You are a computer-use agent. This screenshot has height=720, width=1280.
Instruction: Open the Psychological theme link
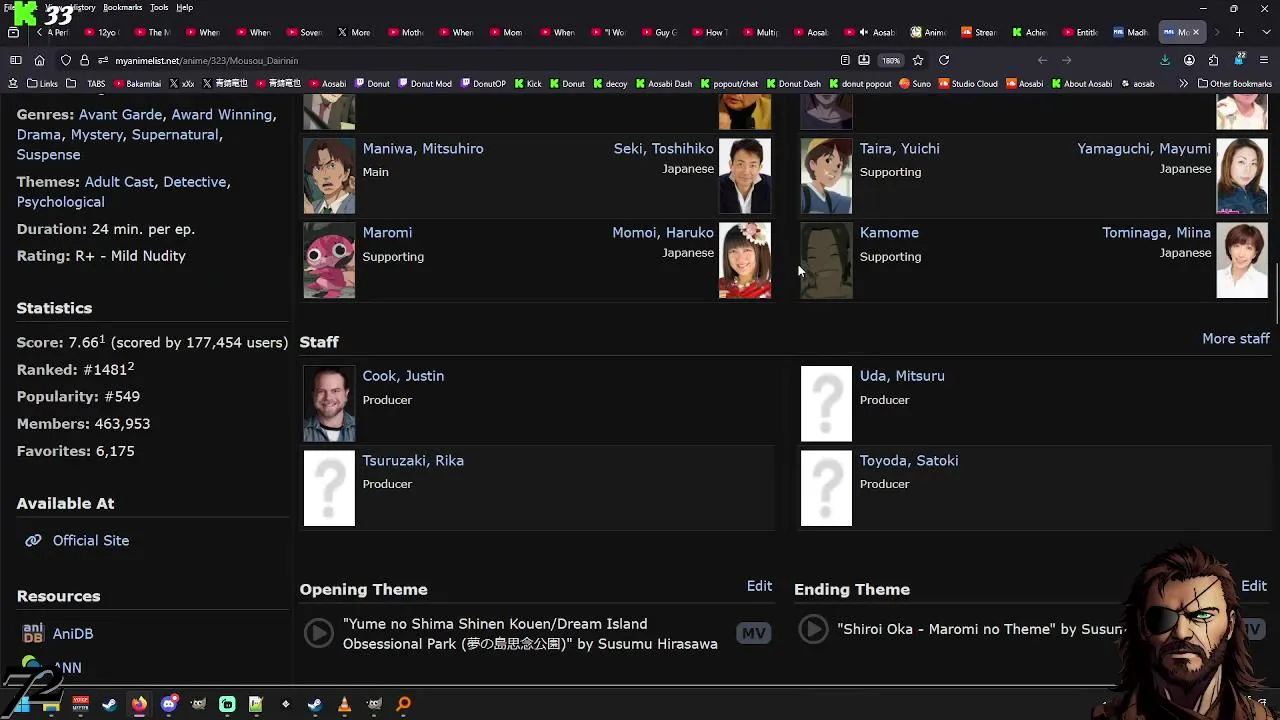pyautogui.click(x=60, y=202)
